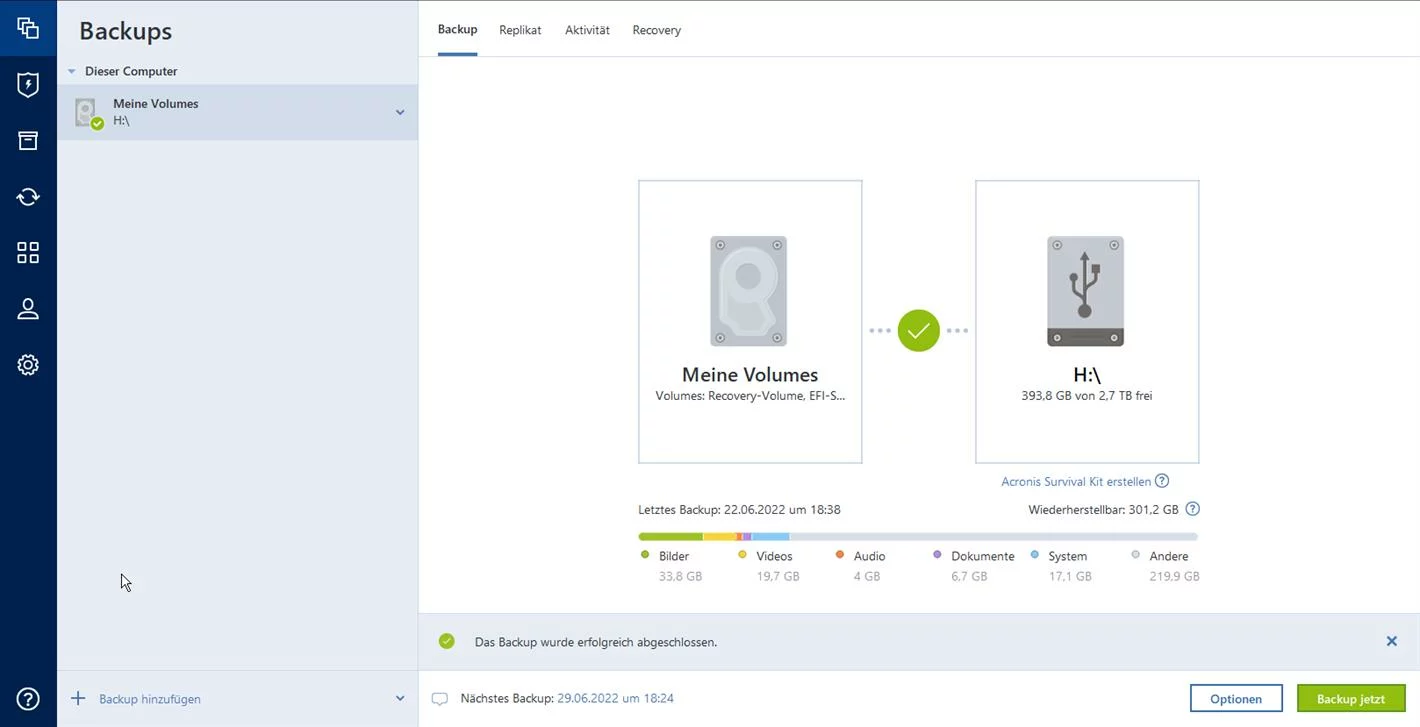The image size is (1420, 727).
Task: Click green Bilder segment of usage bar
Action: 670,537
